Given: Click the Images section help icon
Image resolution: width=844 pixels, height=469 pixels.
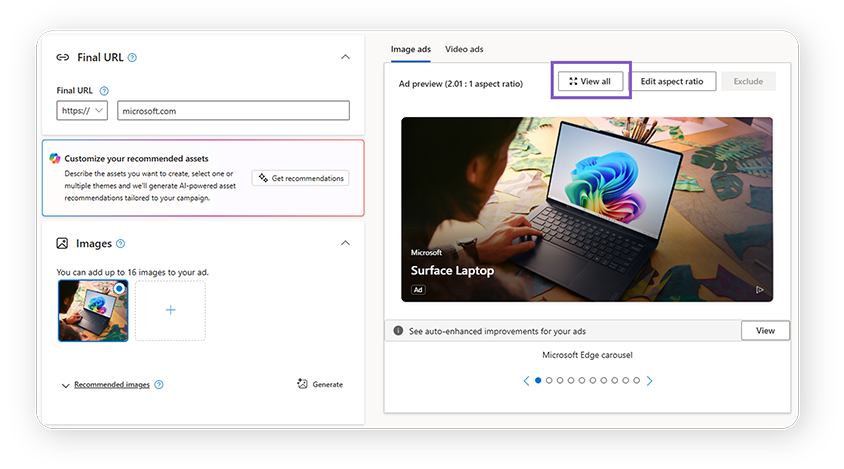Looking at the screenshot, I should pyautogui.click(x=121, y=244).
